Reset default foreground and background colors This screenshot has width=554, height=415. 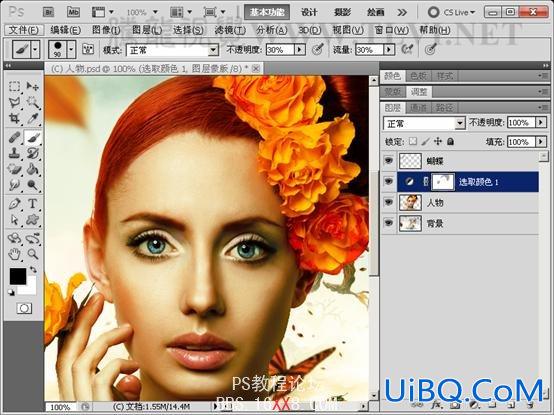[x=11, y=292]
